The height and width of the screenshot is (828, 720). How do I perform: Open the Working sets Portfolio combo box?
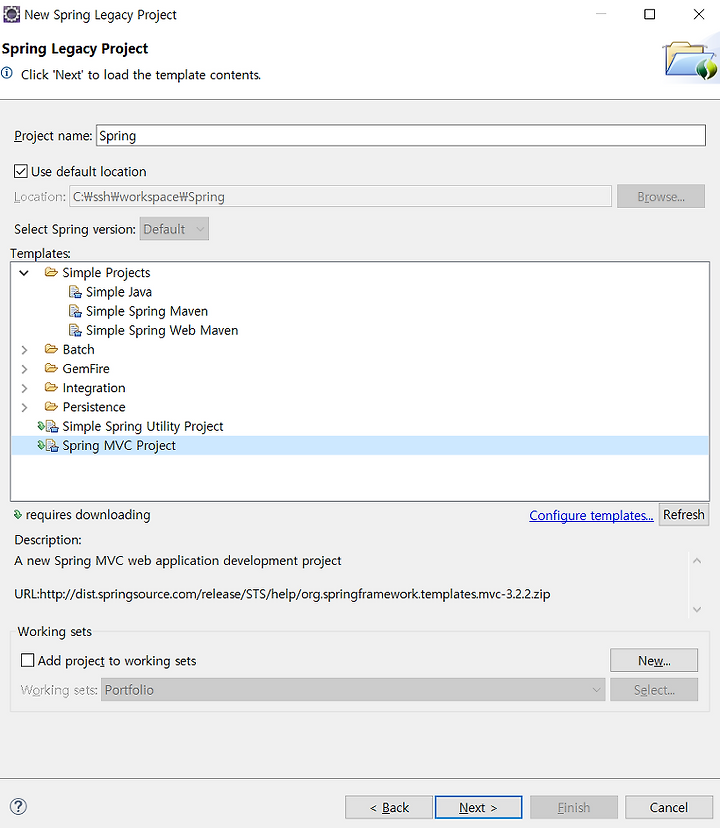point(353,690)
